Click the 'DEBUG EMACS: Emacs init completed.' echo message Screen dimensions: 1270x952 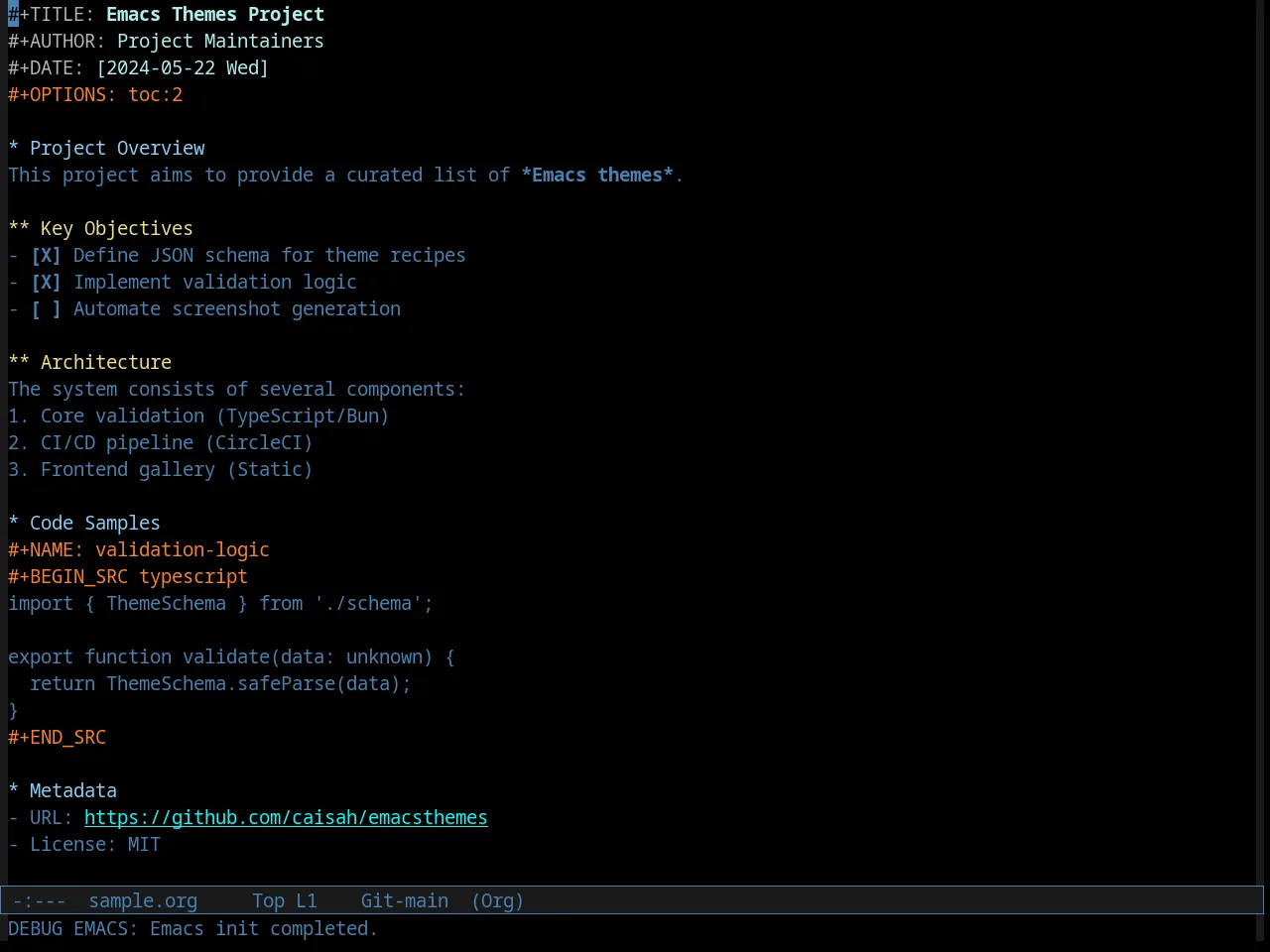click(193, 929)
